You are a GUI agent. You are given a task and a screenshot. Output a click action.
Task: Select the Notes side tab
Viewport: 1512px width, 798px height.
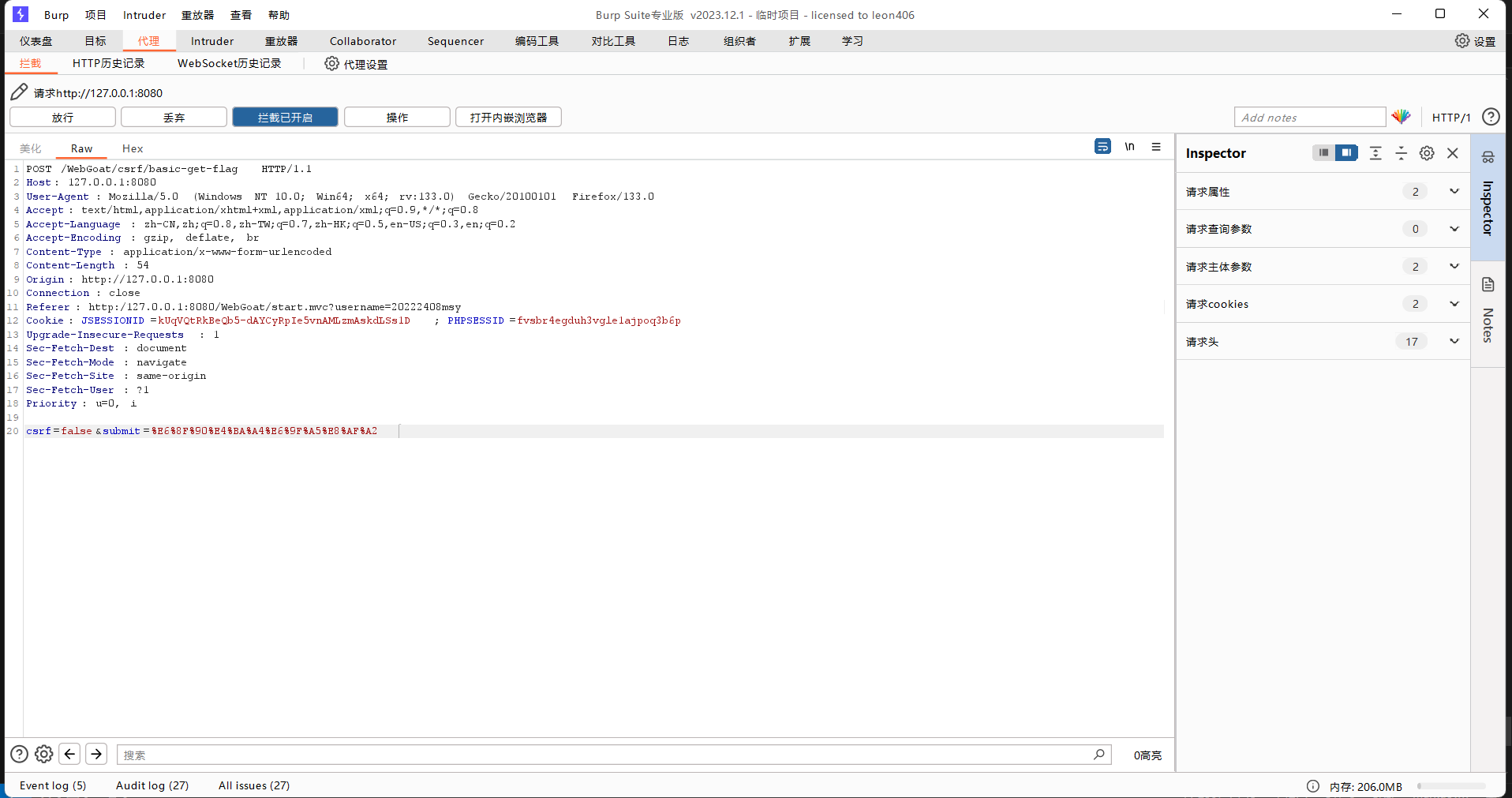point(1488,313)
